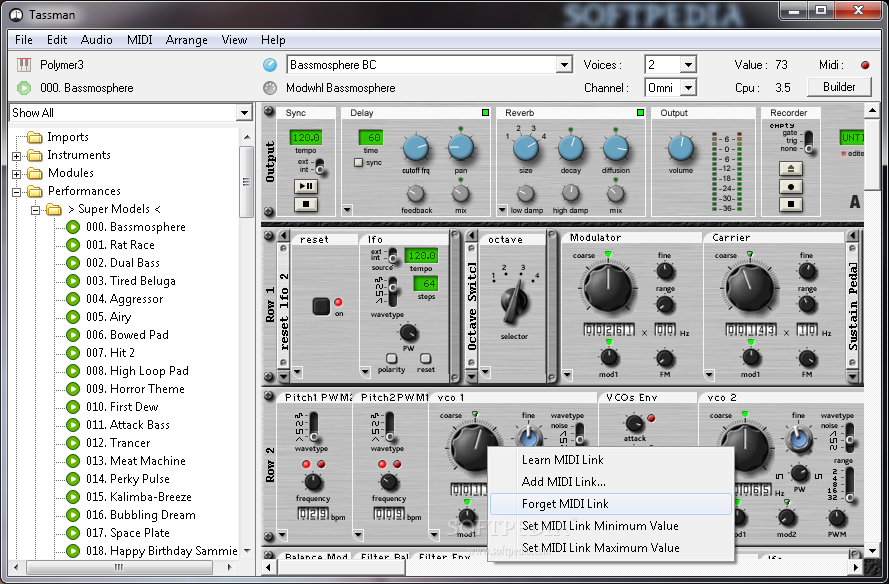This screenshot has width=889, height=584.
Task: Open the Bassmosphere BC preset dropdown
Action: click(564, 65)
